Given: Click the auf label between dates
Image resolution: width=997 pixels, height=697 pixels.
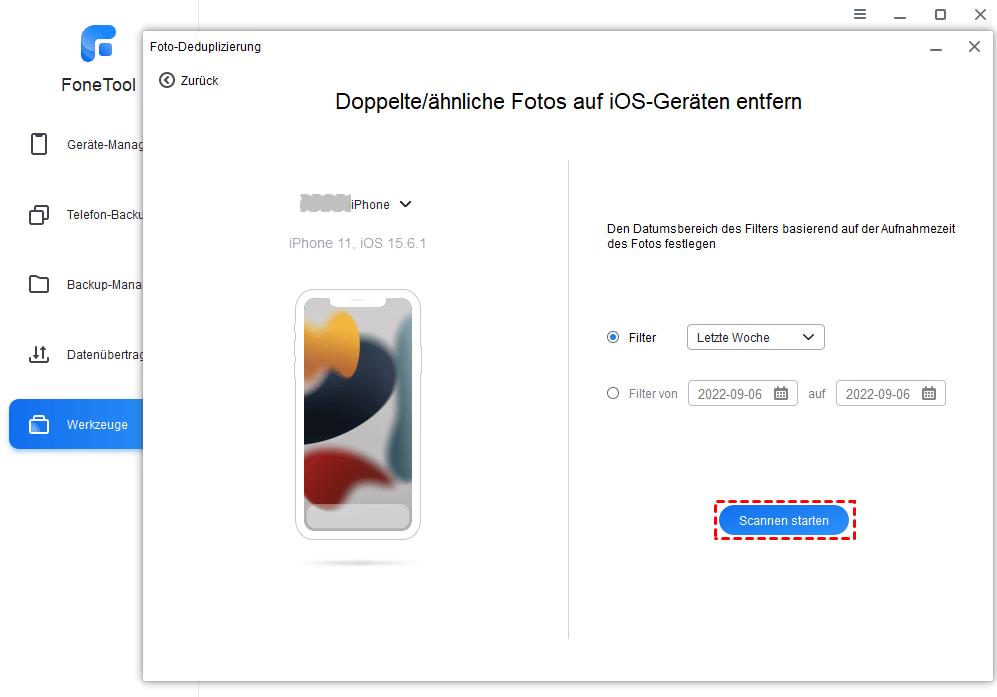Looking at the screenshot, I should (816, 394).
